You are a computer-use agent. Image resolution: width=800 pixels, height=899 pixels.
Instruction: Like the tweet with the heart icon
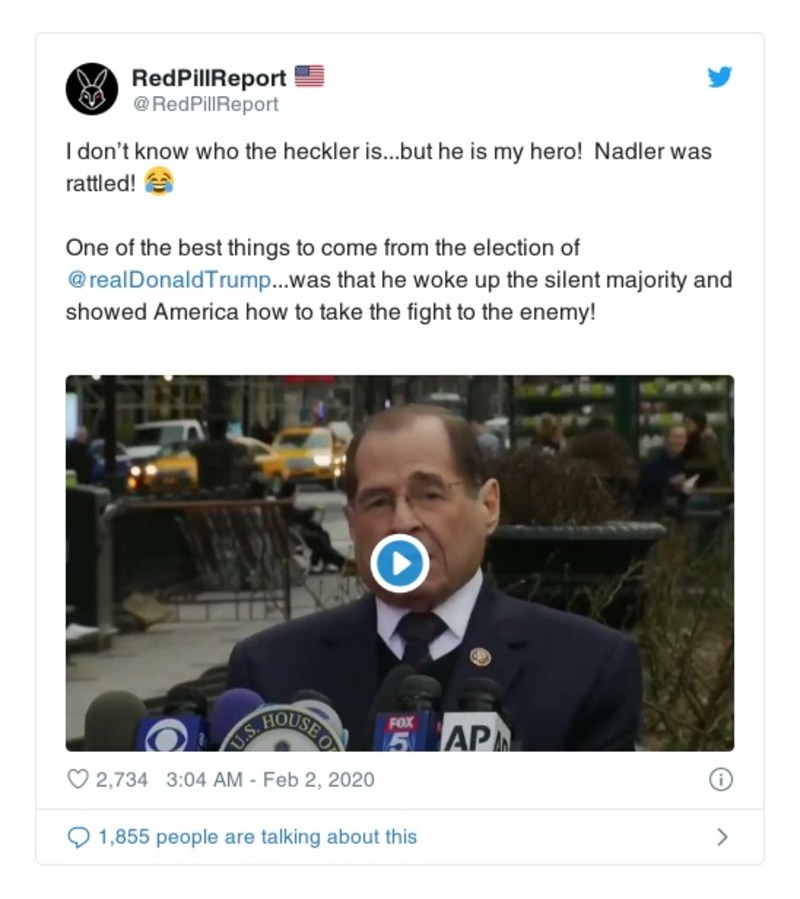pos(77,780)
